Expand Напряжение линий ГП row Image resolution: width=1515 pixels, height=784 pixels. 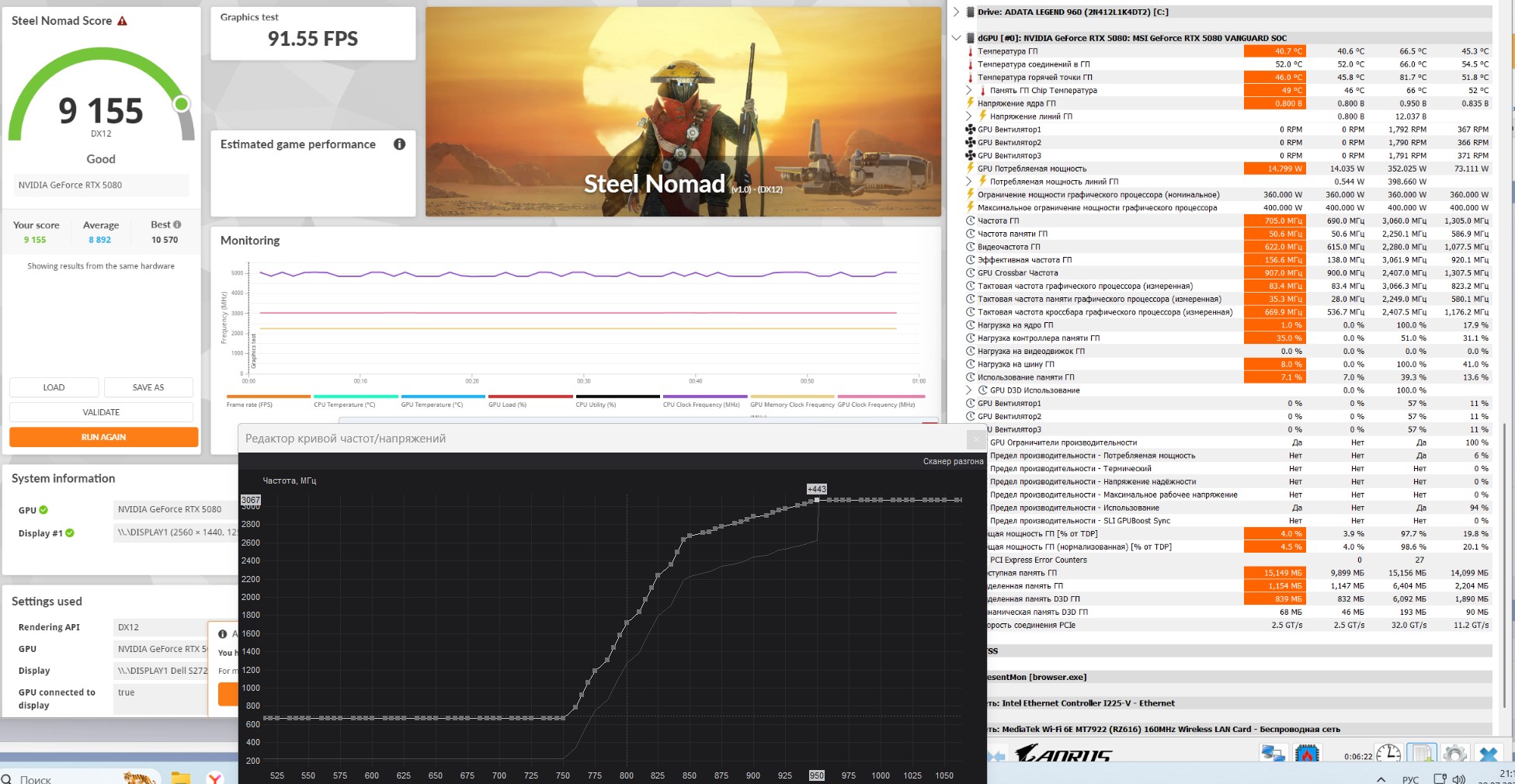coord(968,116)
